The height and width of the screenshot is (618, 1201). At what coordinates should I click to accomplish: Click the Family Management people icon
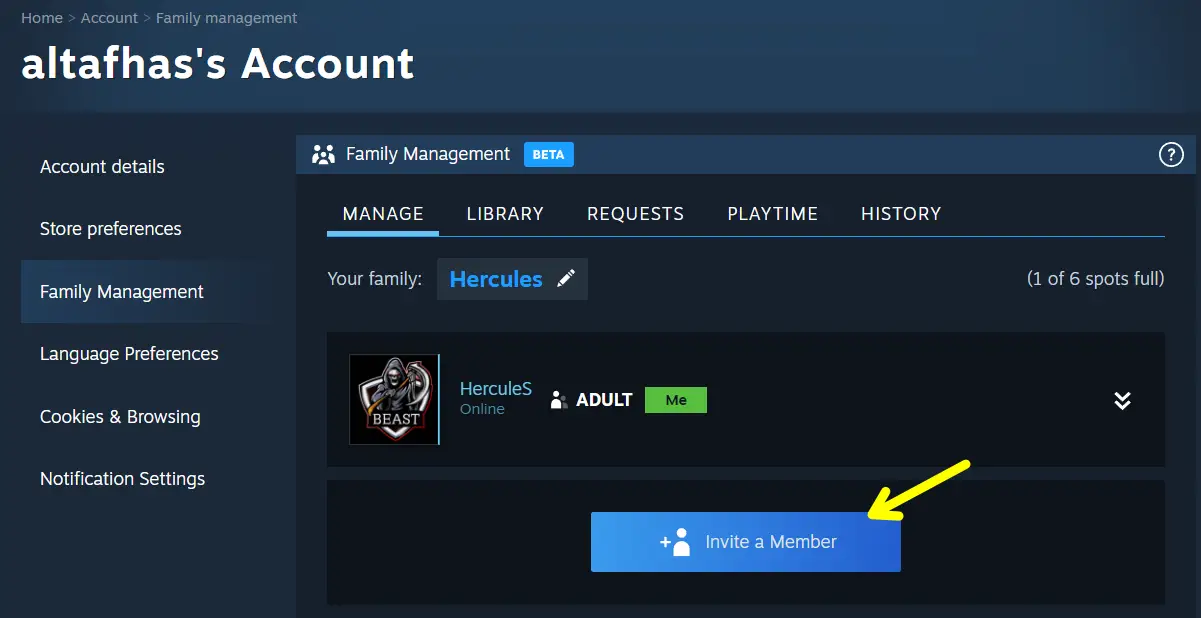click(x=322, y=154)
